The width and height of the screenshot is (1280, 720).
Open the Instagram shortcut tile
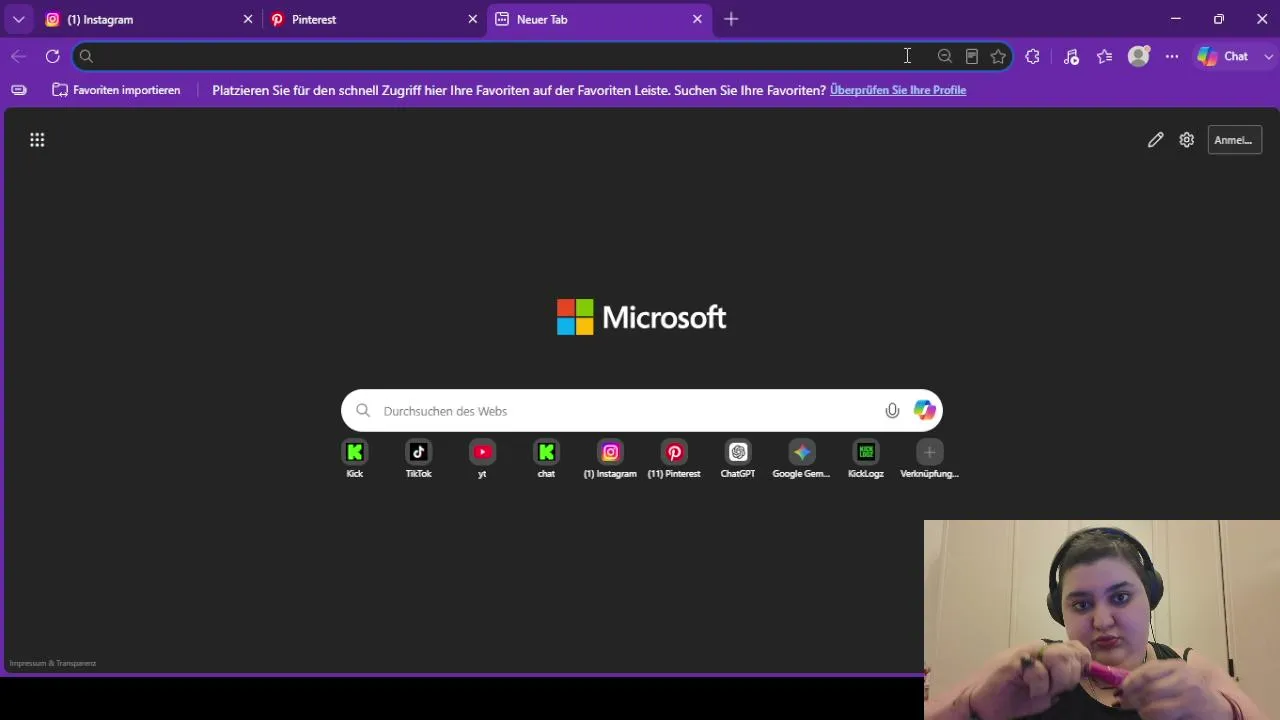pyautogui.click(x=610, y=460)
